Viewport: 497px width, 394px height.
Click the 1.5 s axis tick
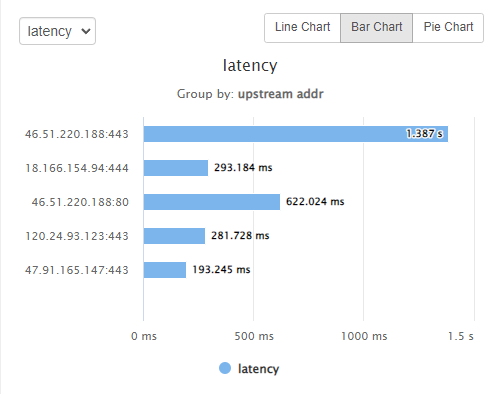click(x=461, y=336)
